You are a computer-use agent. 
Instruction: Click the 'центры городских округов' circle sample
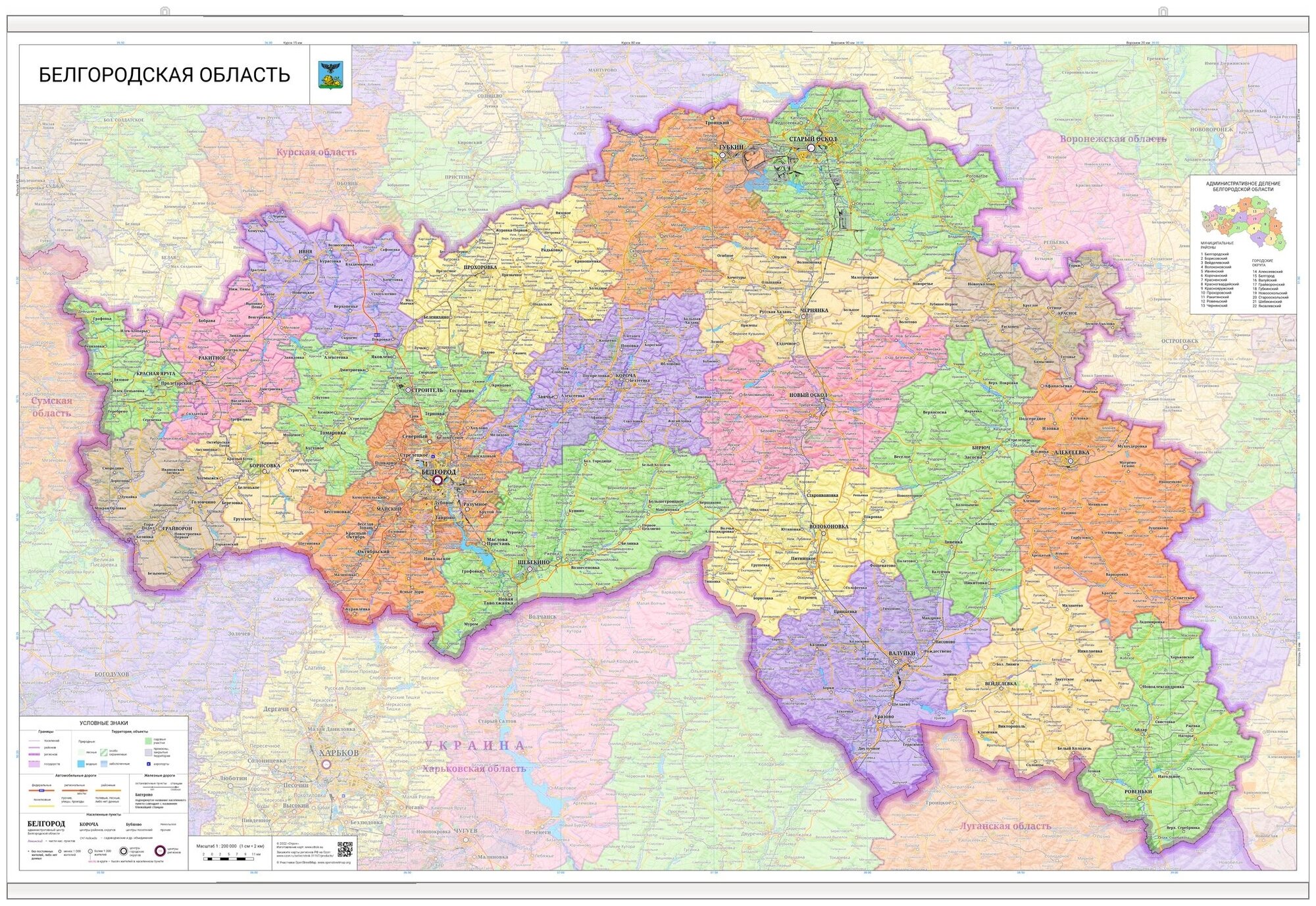(124, 851)
